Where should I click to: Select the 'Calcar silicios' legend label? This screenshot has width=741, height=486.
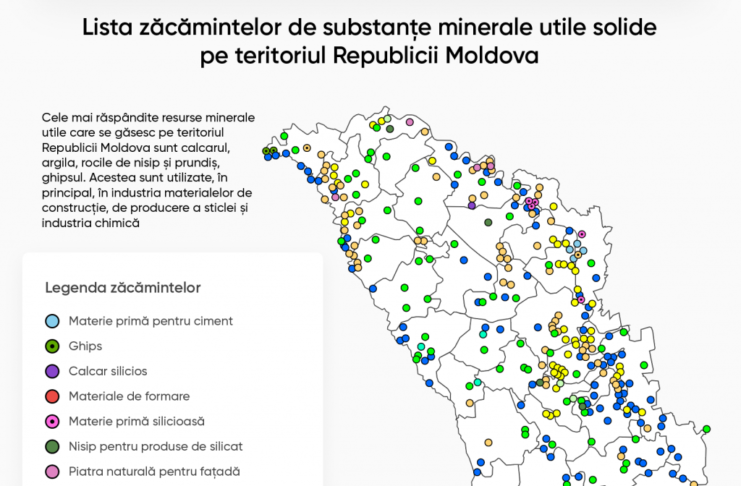click(x=108, y=371)
